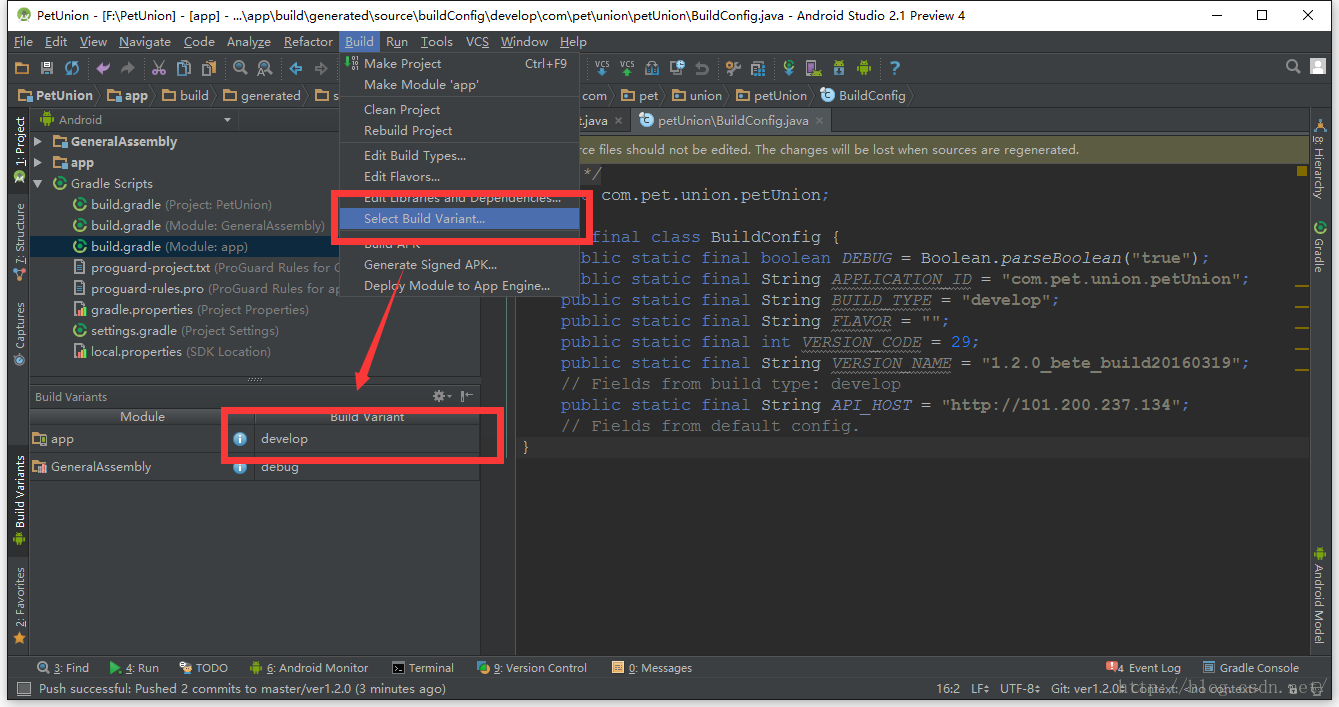Close the petUnion\BuildConfig.java tab

pyautogui.click(x=819, y=121)
